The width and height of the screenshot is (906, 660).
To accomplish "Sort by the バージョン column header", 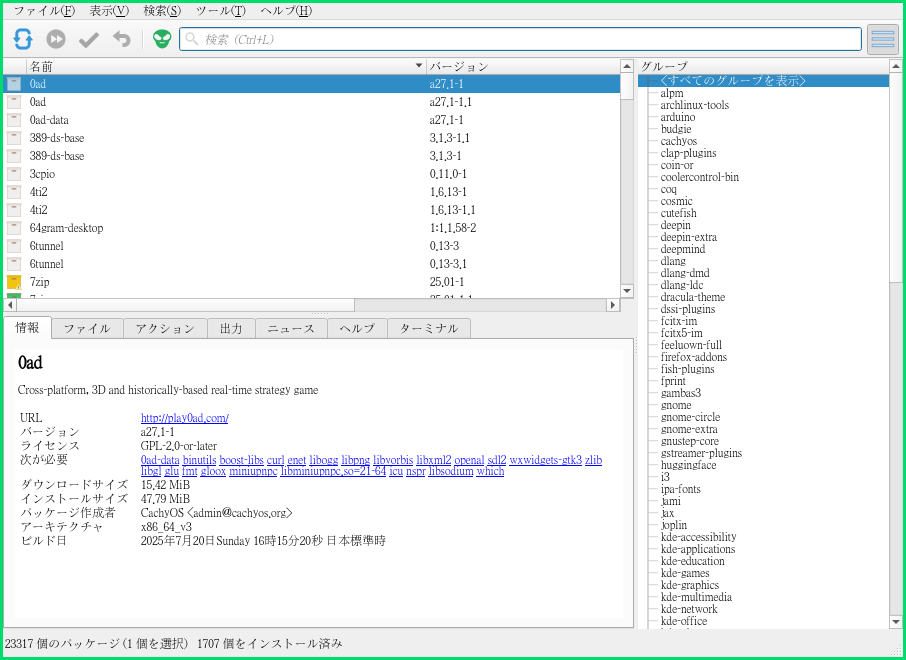I will click(x=523, y=66).
